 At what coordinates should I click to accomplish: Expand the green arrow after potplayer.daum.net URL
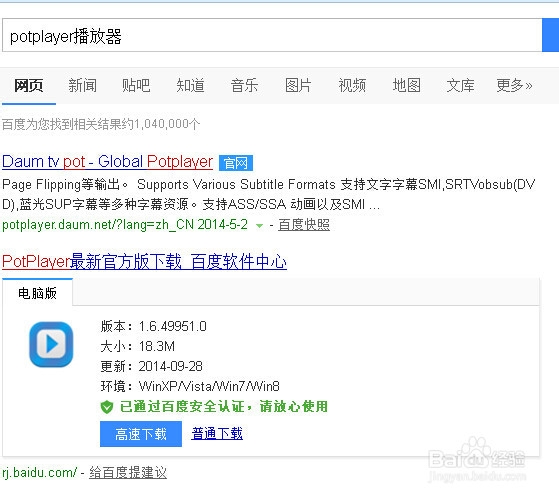[x=260, y=226]
